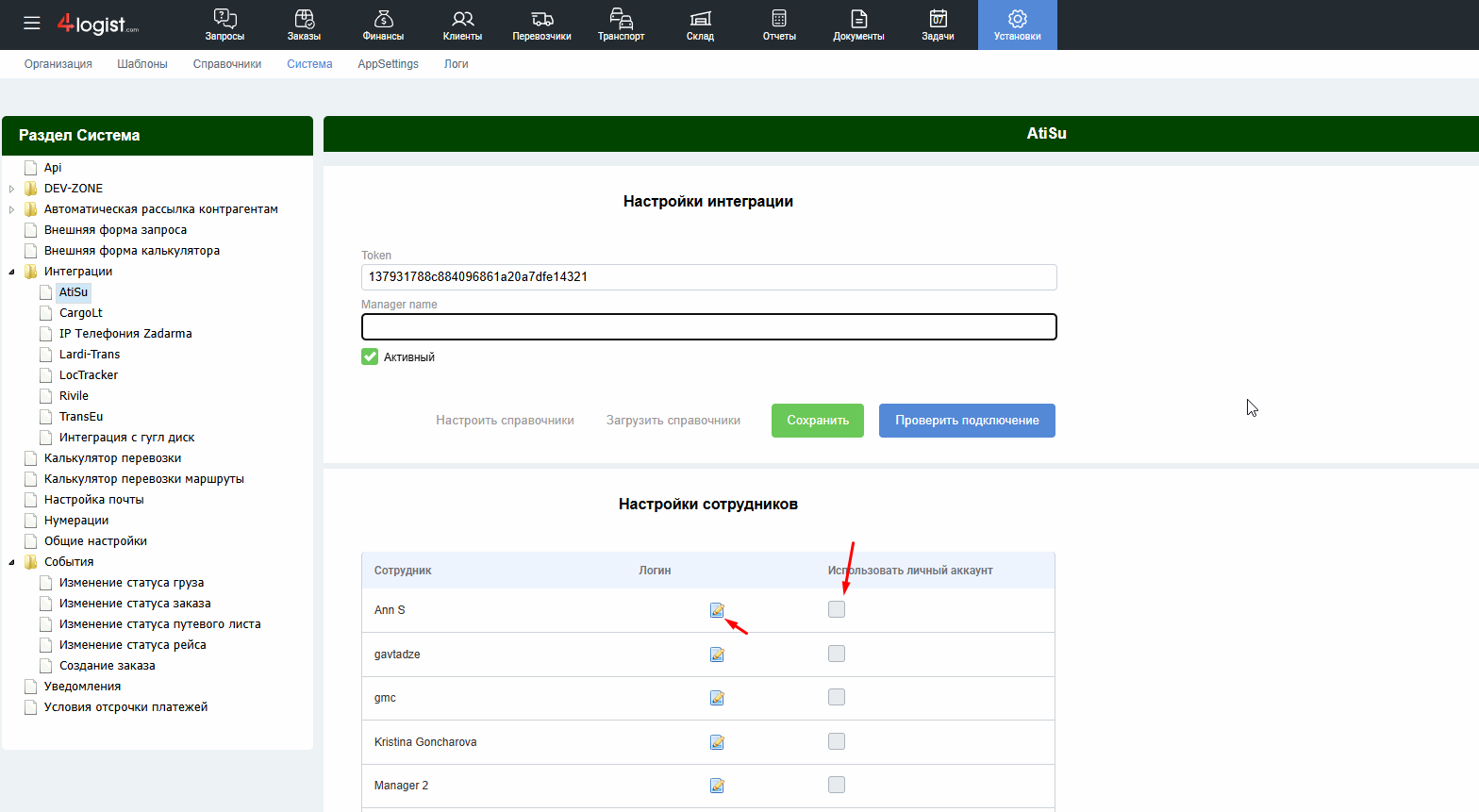Open the AppSettings submenu tab

pyautogui.click(x=388, y=64)
